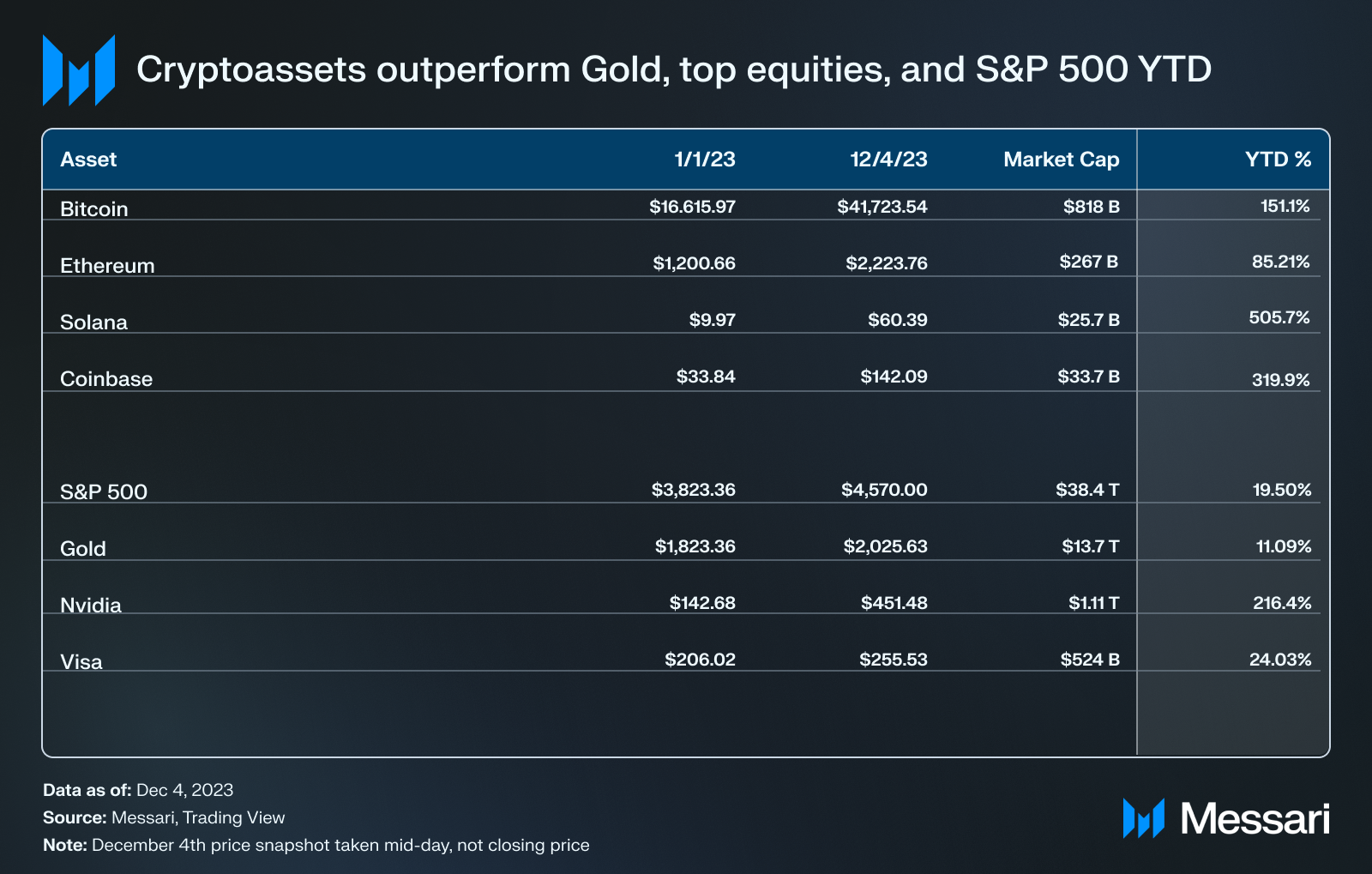This screenshot has width=1372, height=874.
Task: Click S&P 500's 12/4/23 value $4,570.00
Action: point(884,490)
